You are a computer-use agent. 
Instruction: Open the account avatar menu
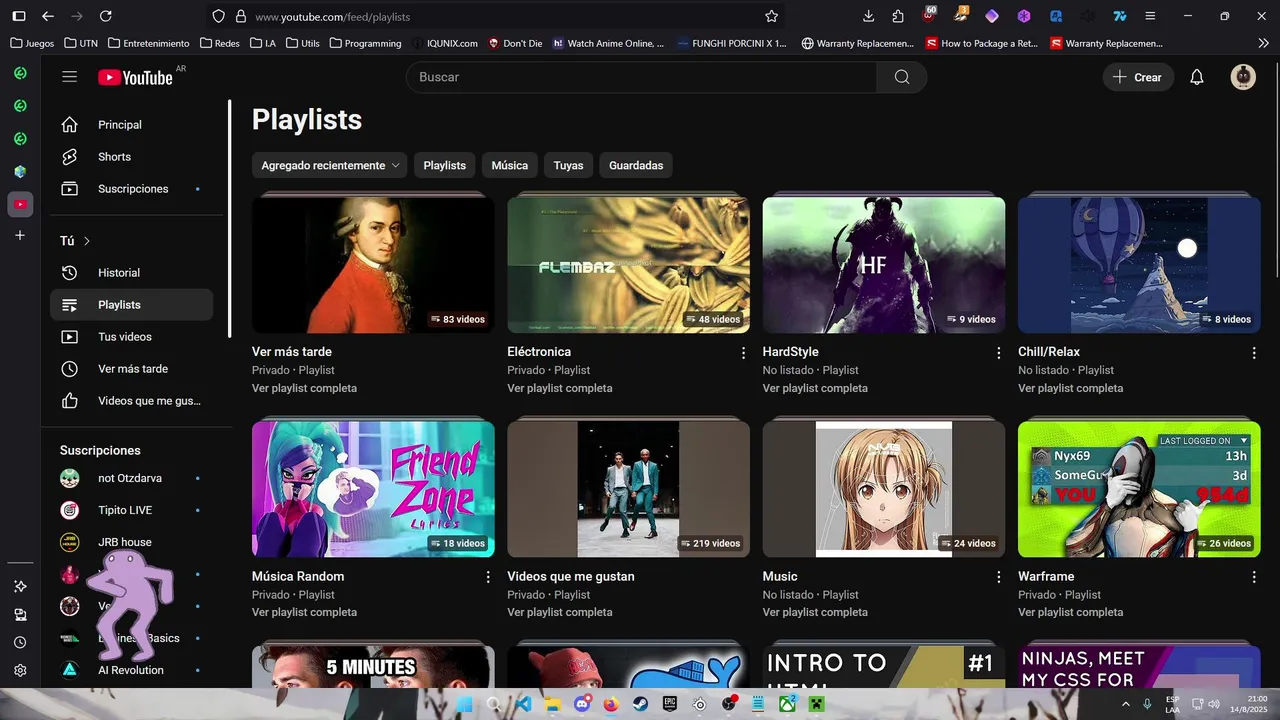(1243, 77)
